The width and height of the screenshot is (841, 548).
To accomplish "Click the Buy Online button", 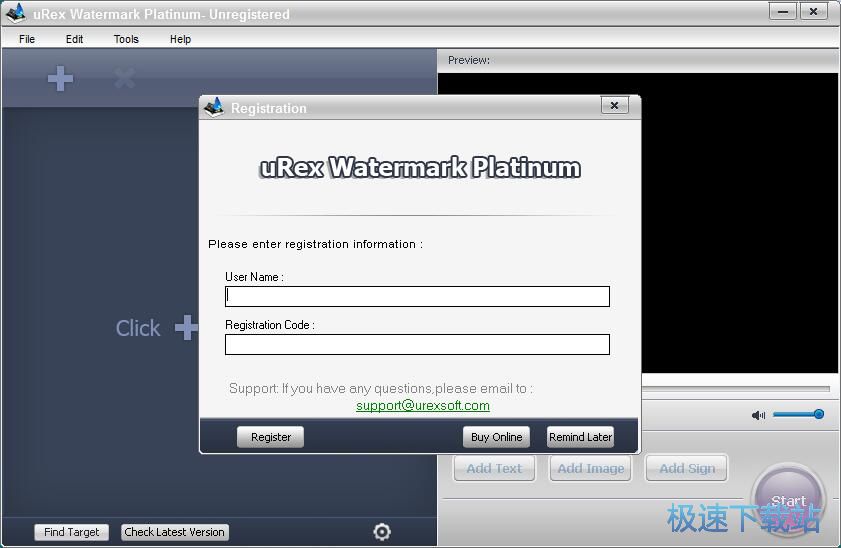I will click(496, 437).
